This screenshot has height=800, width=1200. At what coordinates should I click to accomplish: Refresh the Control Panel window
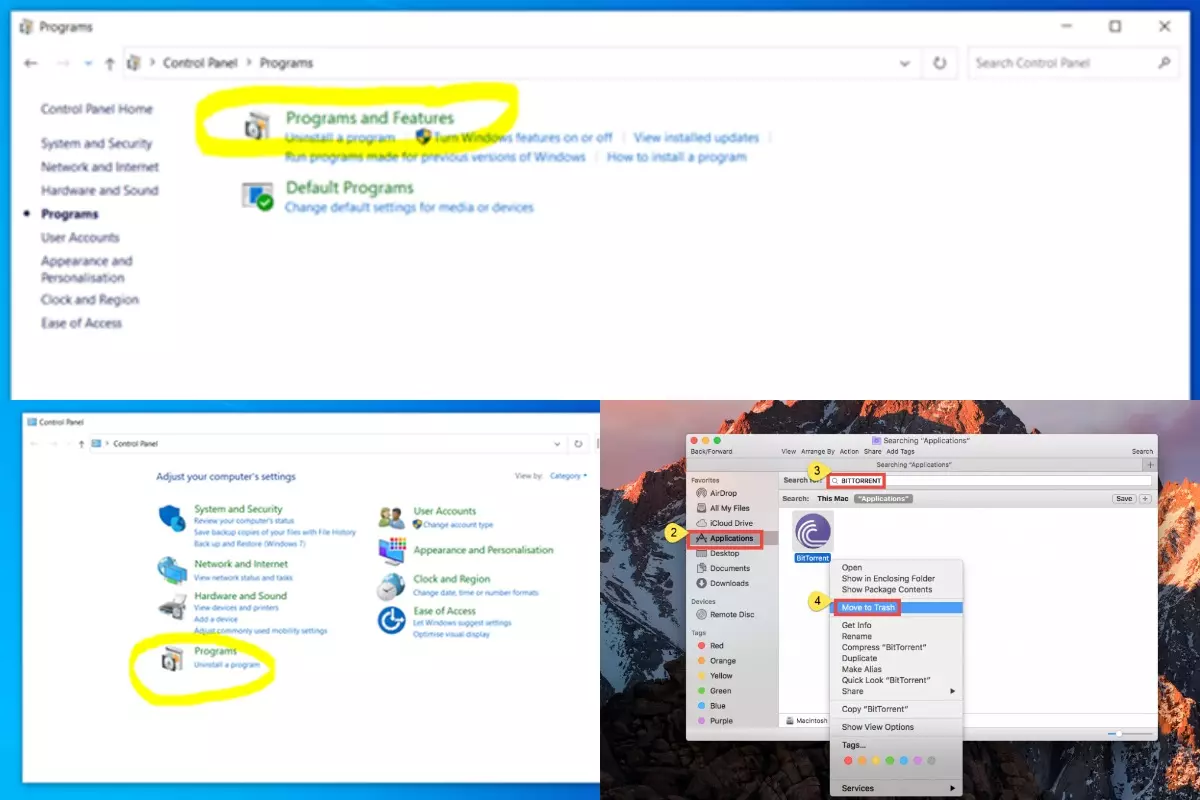coord(578,443)
